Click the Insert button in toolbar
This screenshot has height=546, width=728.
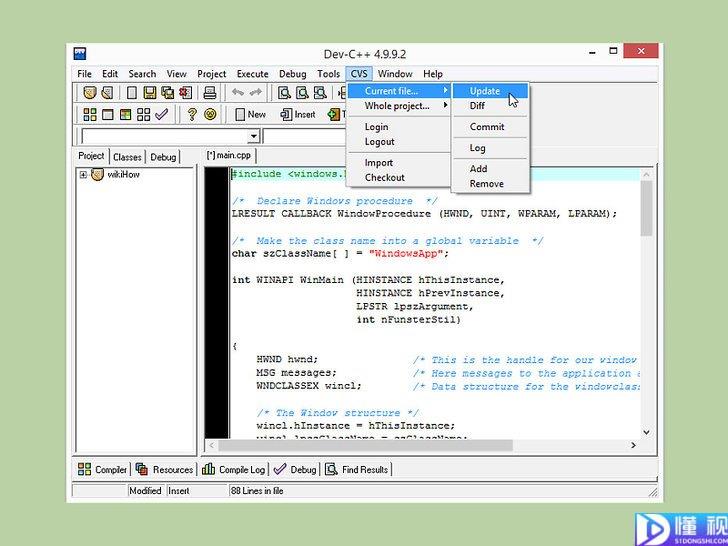[297, 114]
